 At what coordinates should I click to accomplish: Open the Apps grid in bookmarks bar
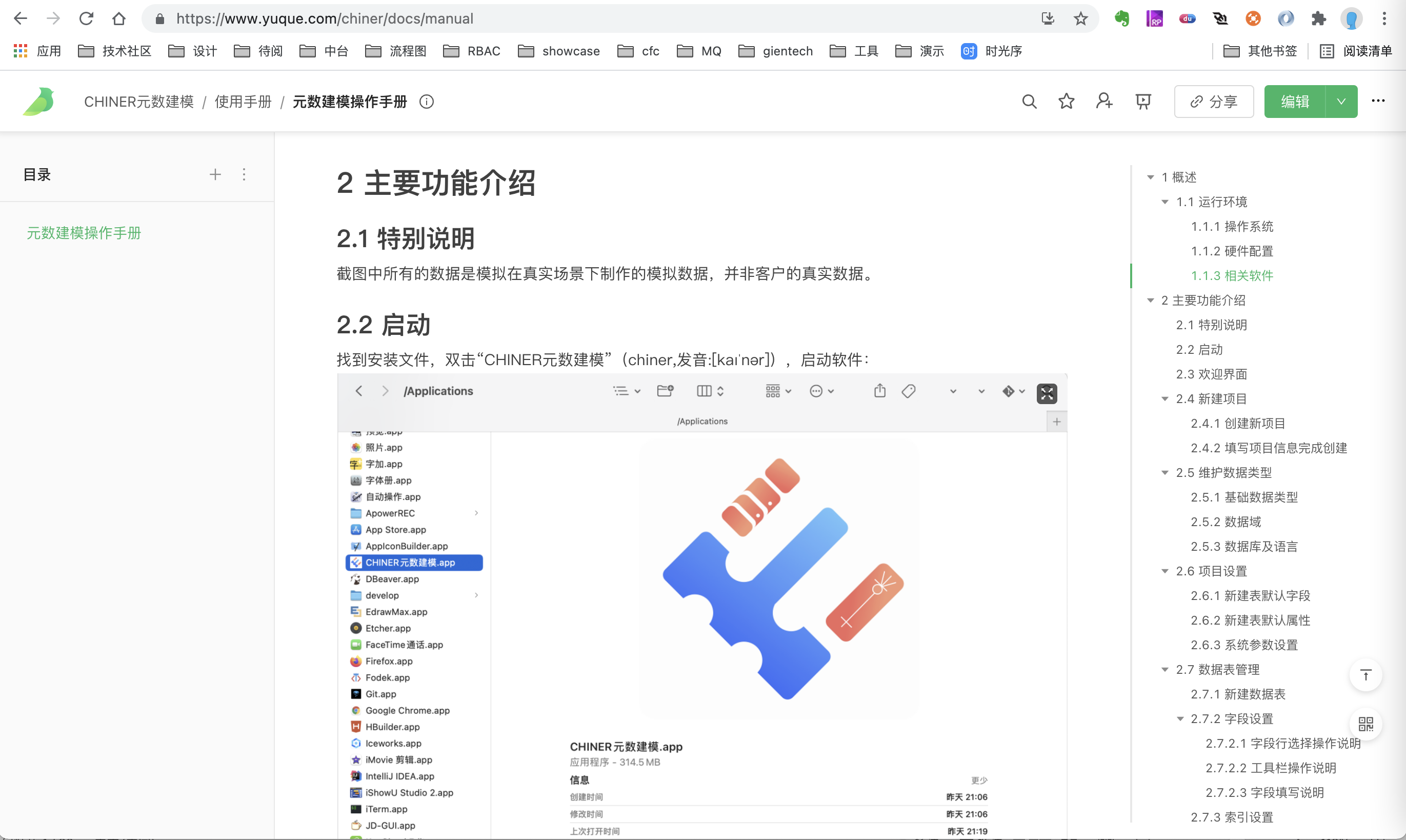tap(20, 51)
